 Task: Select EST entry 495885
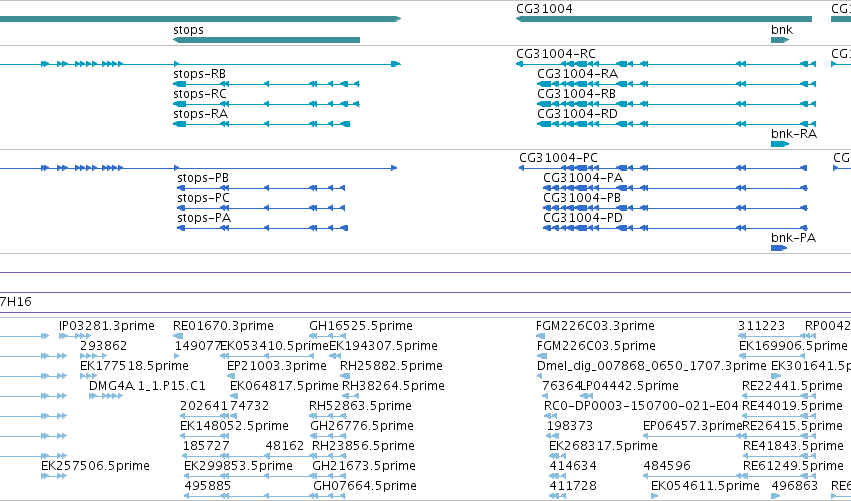point(208,486)
